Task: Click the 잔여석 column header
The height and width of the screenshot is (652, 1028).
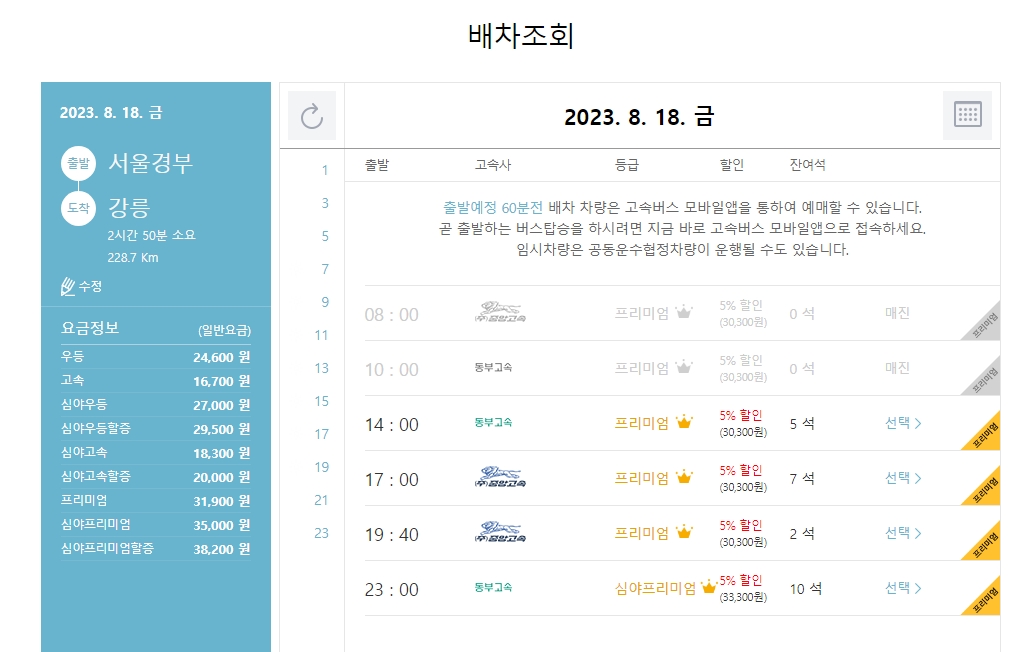Action: 808,165
